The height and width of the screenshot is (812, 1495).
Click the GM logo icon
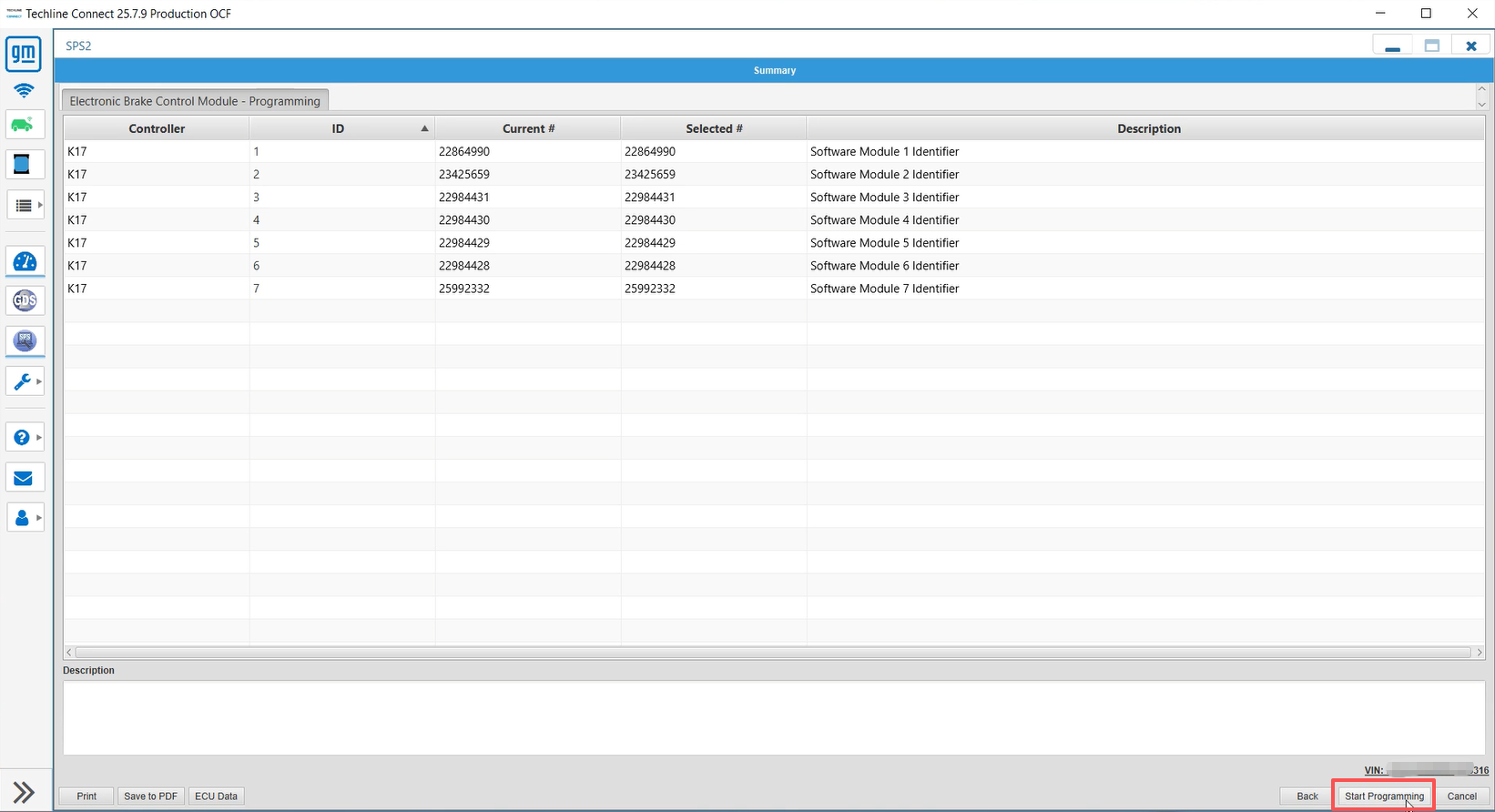[x=24, y=54]
